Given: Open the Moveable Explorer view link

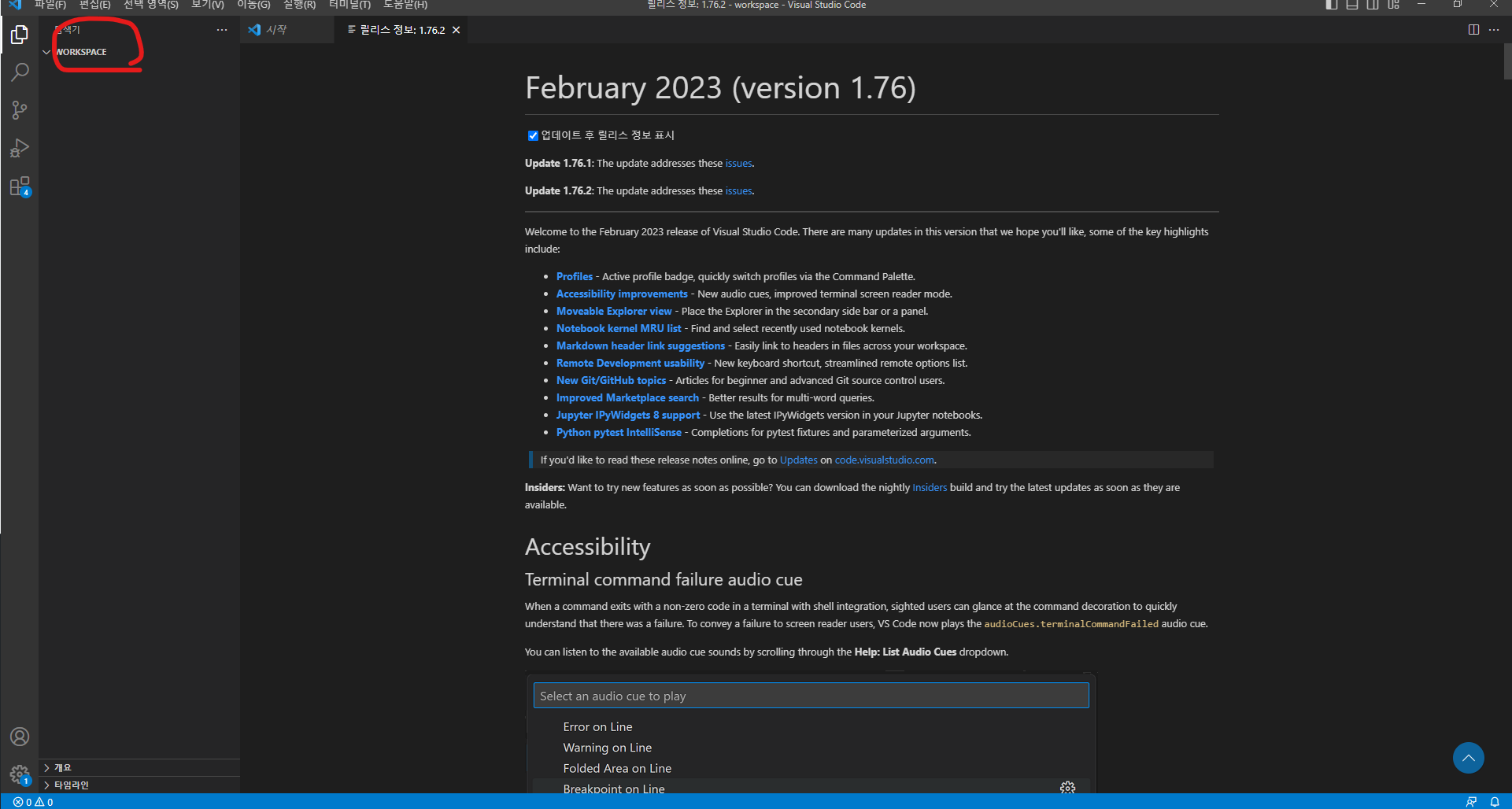Looking at the screenshot, I should pyautogui.click(x=614, y=311).
